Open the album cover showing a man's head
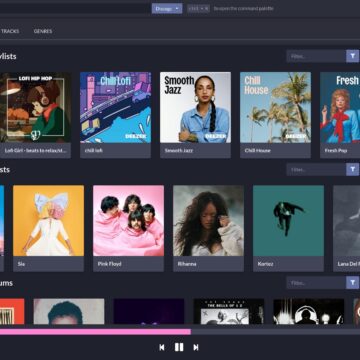This screenshot has width=360, height=360. (x=69, y=311)
